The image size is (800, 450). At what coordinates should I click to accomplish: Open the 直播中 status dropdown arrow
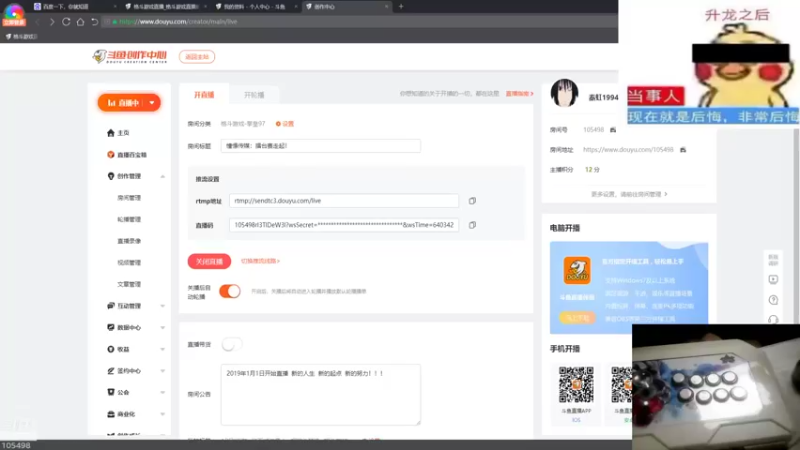coord(152,103)
